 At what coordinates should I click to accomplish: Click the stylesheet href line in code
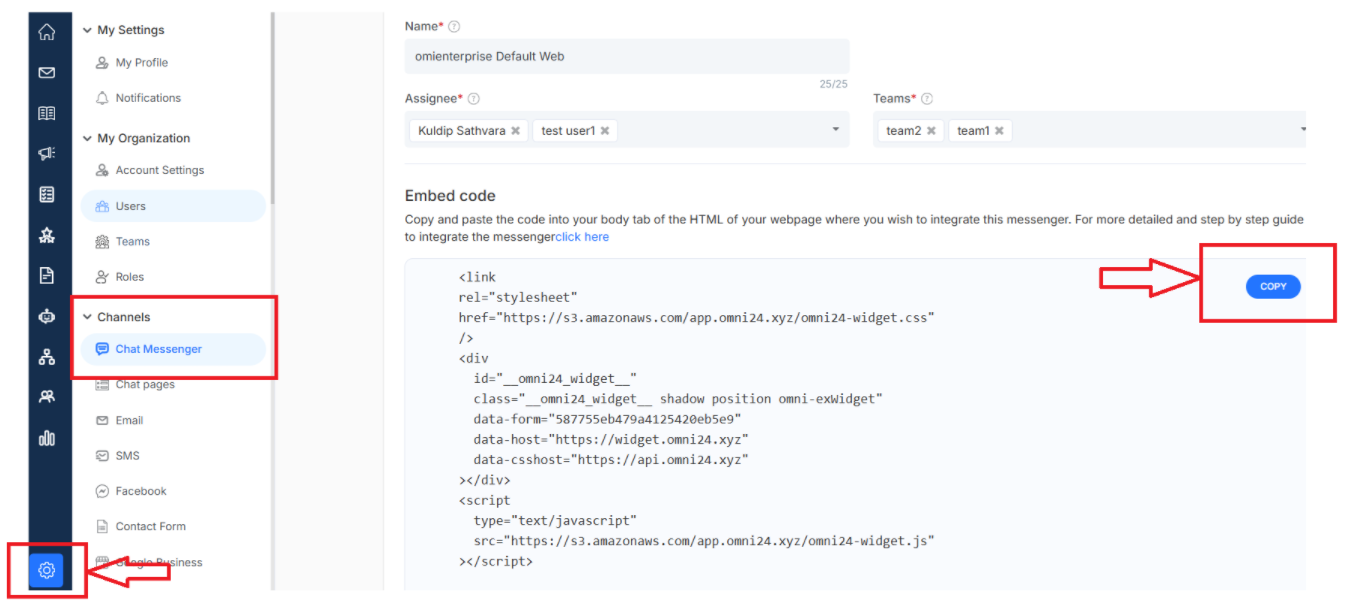click(697, 317)
